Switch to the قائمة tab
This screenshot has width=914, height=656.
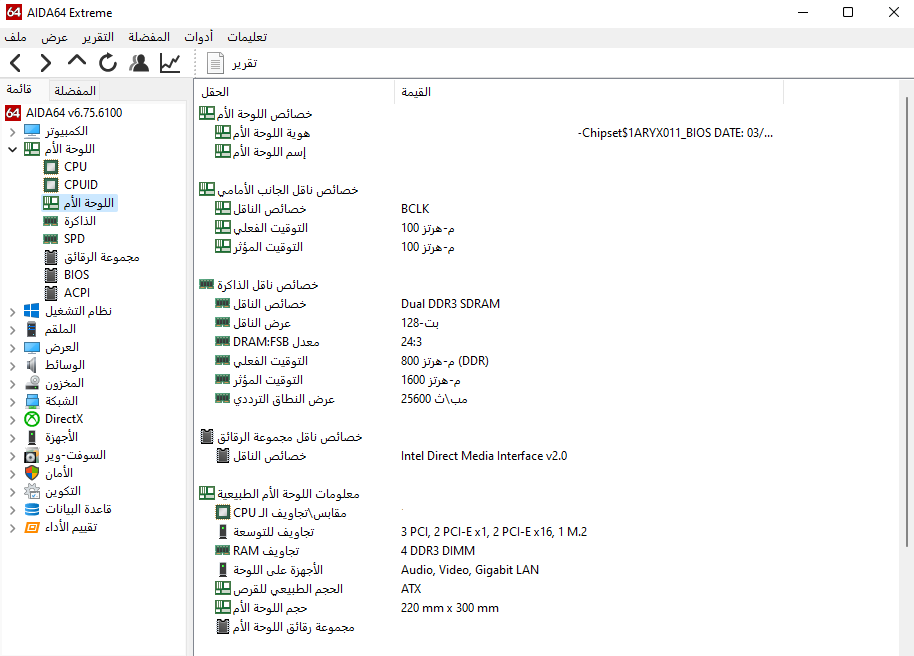[x=19, y=89]
